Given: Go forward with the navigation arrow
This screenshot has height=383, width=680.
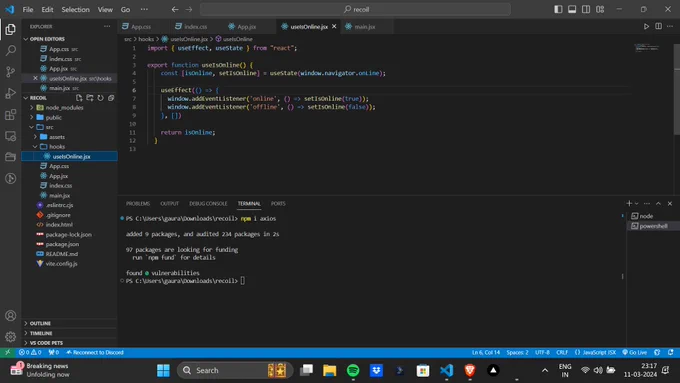Looking at the screenshot, I should (x=189, y=9).
